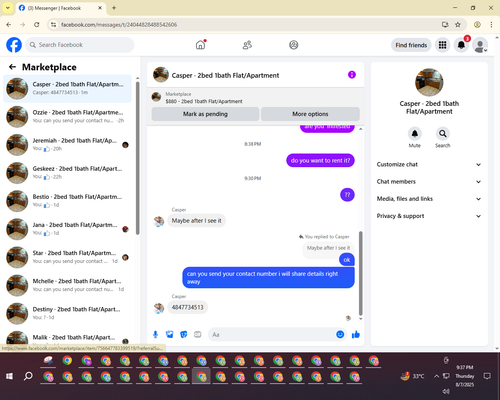
Task: Show hidden tray icons chevron
Action: click(436, 376)
